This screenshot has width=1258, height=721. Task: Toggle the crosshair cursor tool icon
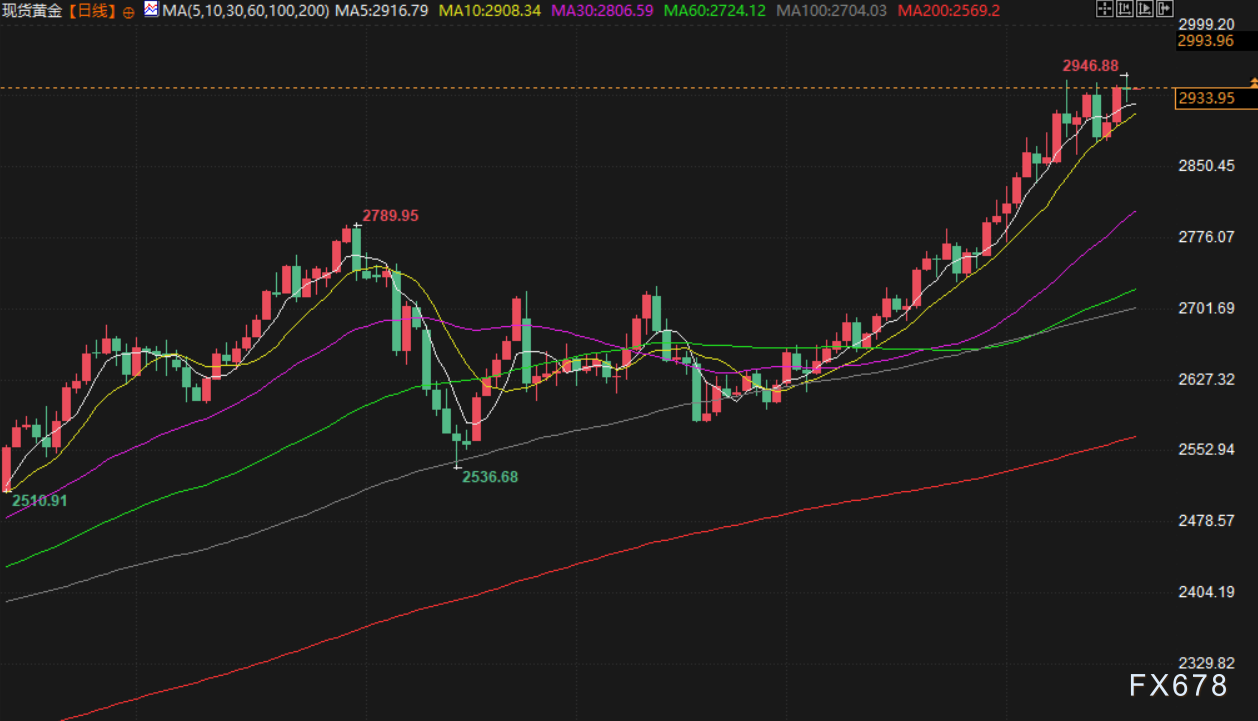tap(1105, 8)
